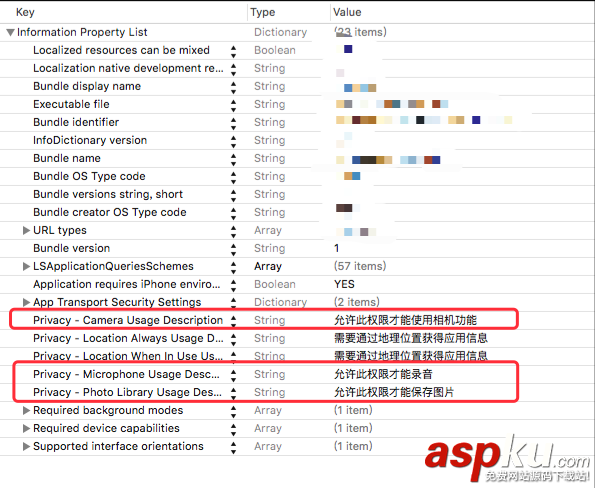Edit photo library value 允许此权限才能保存图片
This screenshot has width=595, height=488.
394,392
